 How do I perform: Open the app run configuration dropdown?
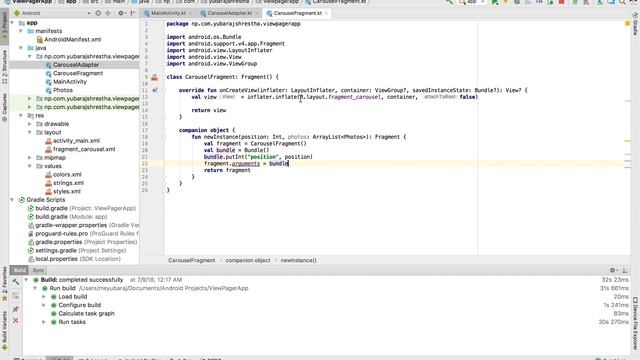tap(473, 2)
